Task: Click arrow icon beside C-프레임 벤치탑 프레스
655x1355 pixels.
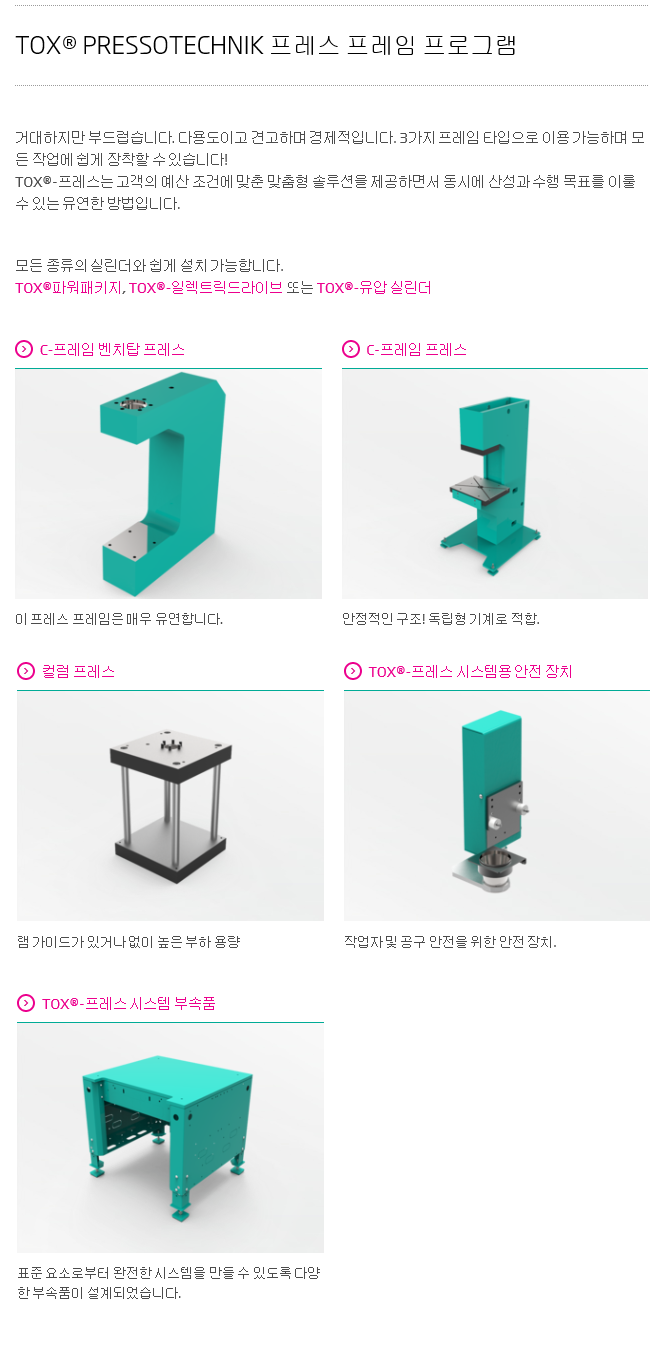Action: coord(24,349)
